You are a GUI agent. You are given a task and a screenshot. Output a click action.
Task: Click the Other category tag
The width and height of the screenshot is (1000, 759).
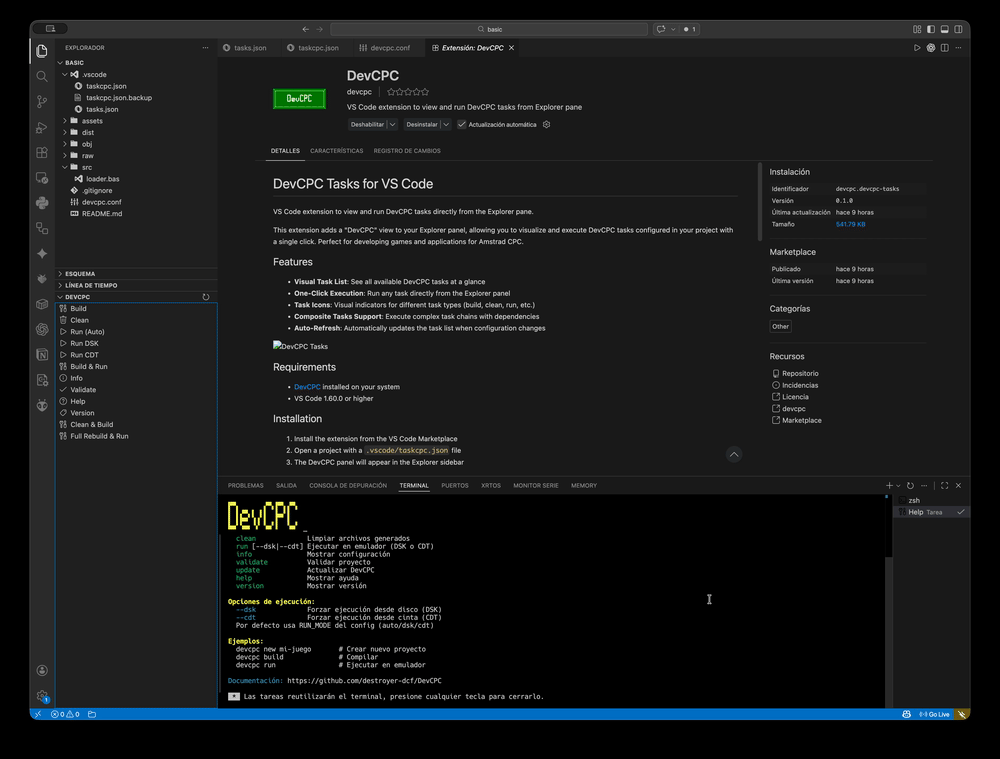point(781,327)
